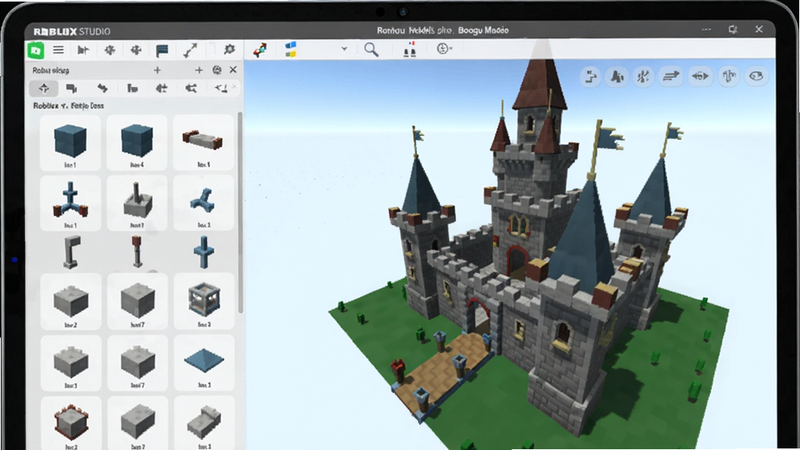Click the second cross-arrows icon before the flag
800x450 pixels.
pos(136,50)
